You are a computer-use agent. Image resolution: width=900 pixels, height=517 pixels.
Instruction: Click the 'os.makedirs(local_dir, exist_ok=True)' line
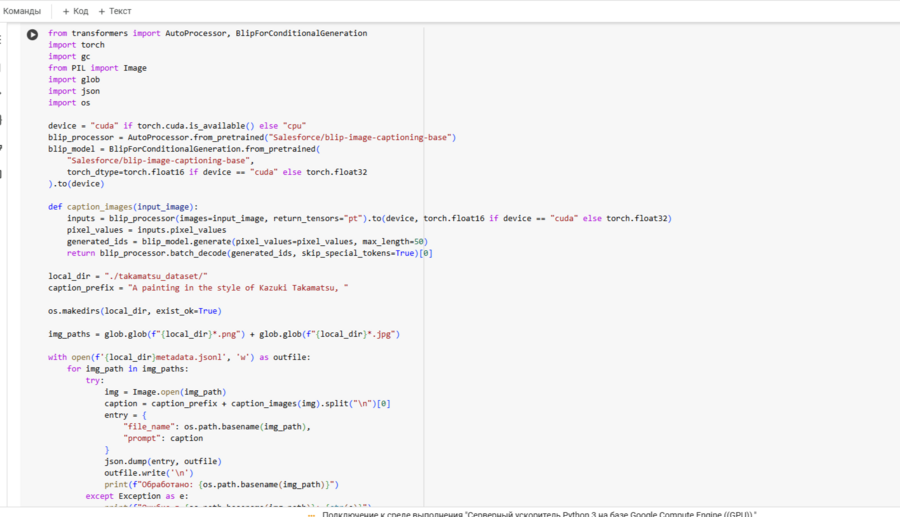(x=134, y=311)
